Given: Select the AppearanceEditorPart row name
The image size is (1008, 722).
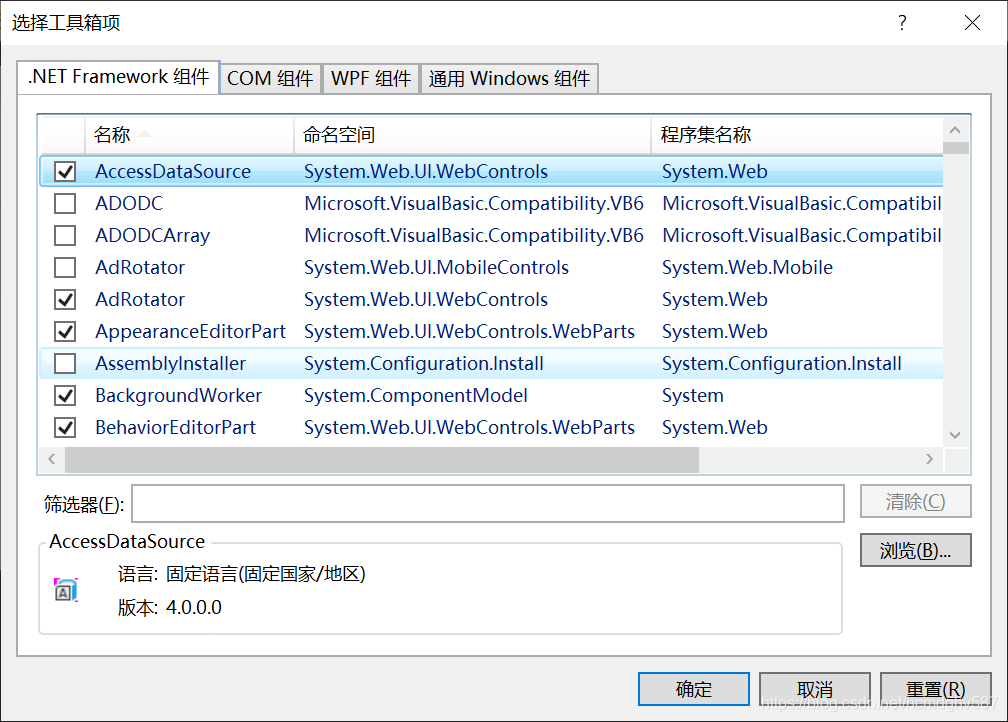Looking at the screenshot, I should pos(190,332).
